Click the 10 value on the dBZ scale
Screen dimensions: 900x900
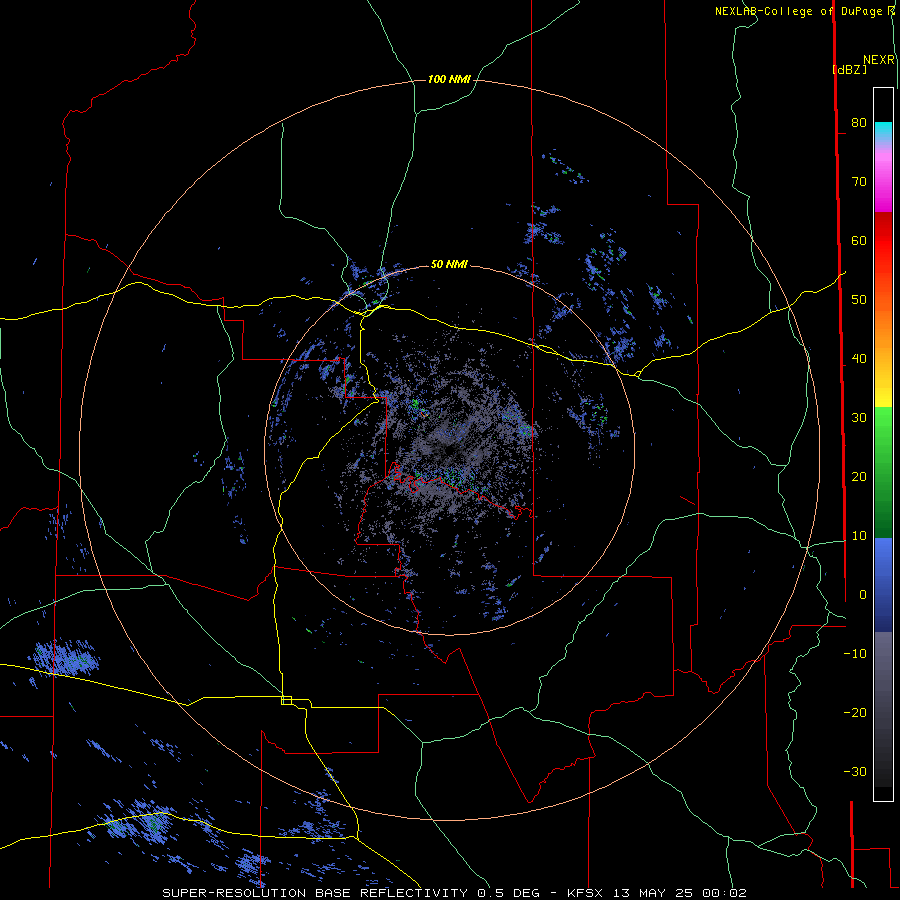(859, 536)
